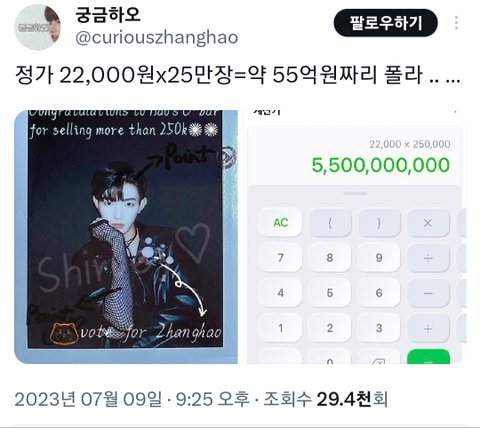480x428 pixels.
Task: View the Zhanghao photocard image
Action: pos(126,237)
